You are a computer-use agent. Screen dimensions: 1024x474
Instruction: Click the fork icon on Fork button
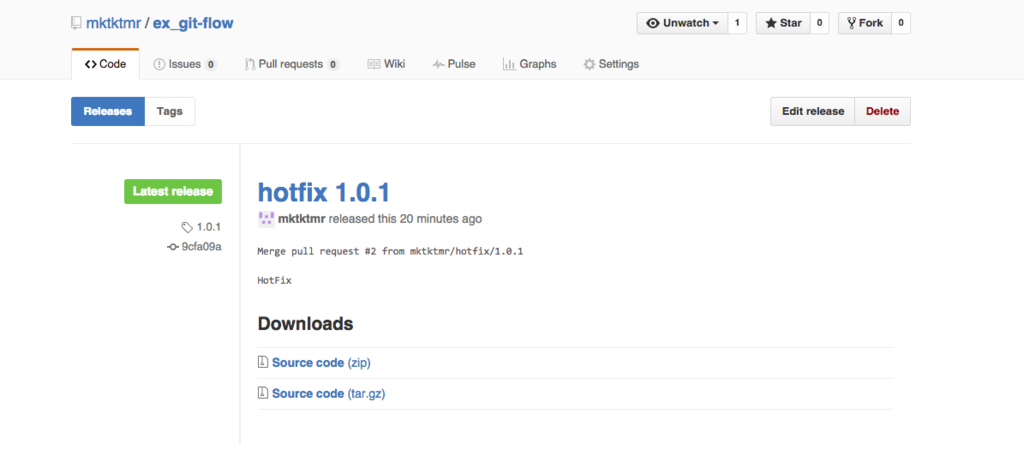(x=852, y=23)
